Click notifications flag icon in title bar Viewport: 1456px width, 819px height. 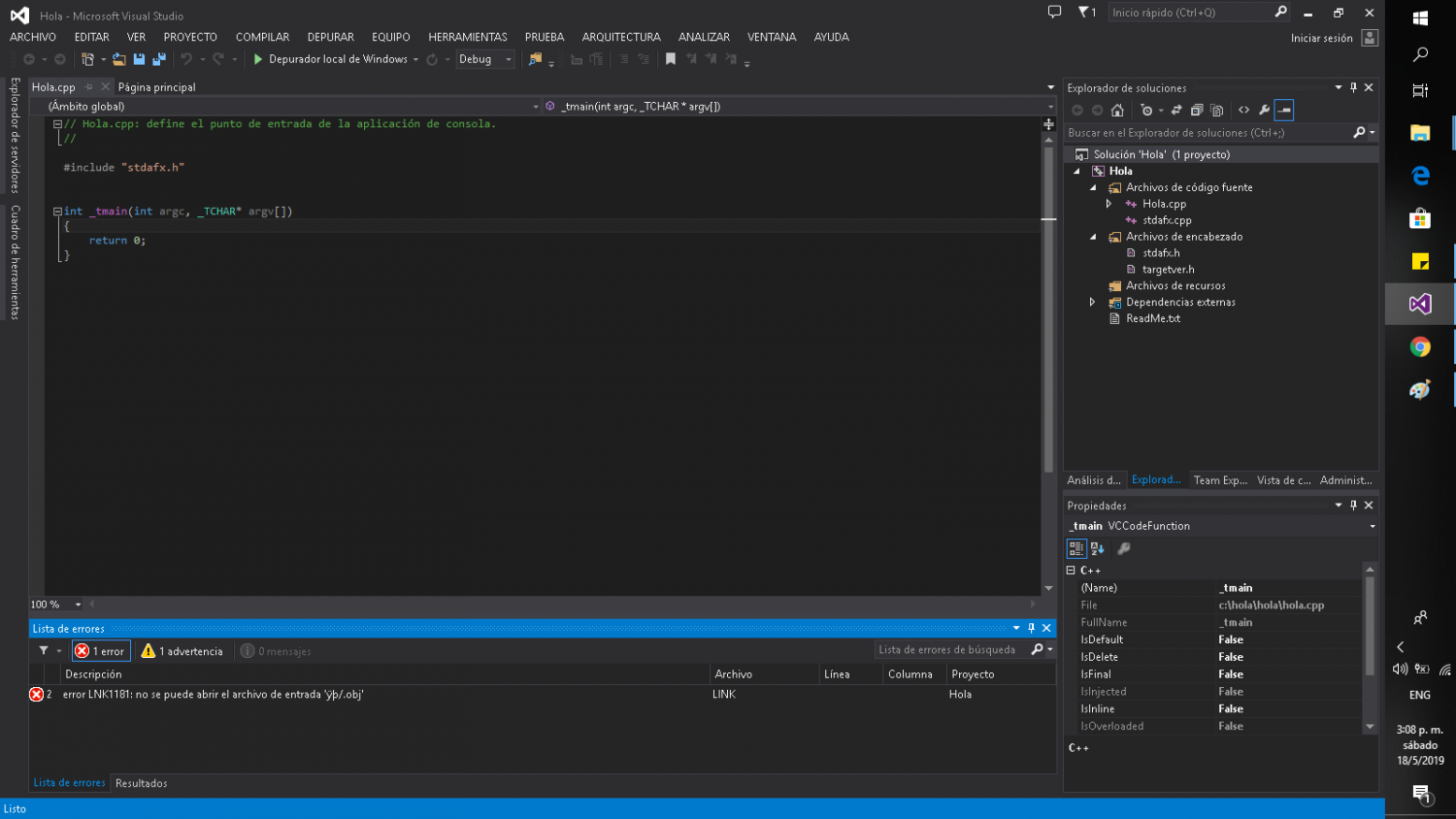1086,13
